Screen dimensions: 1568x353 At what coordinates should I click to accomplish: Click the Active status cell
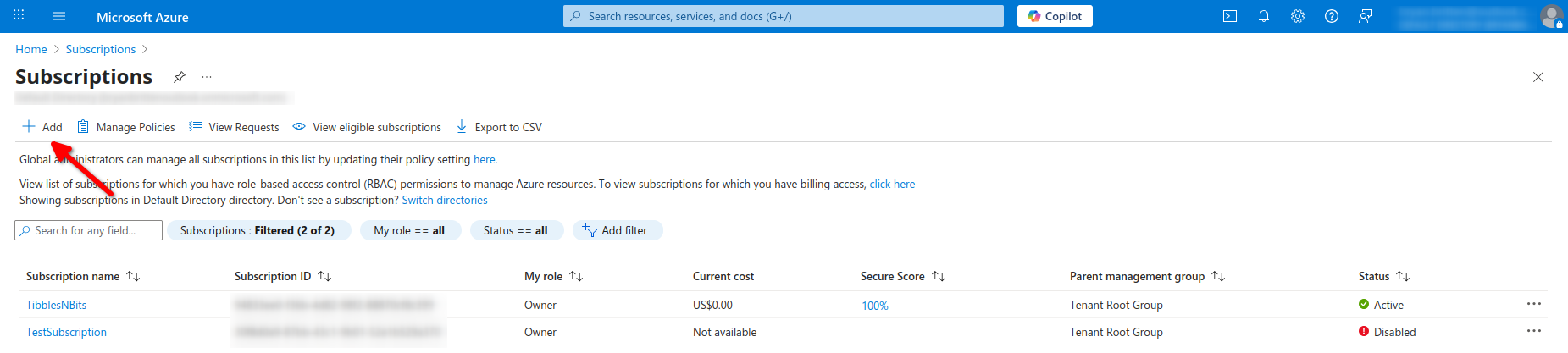tap(1381, 305)
